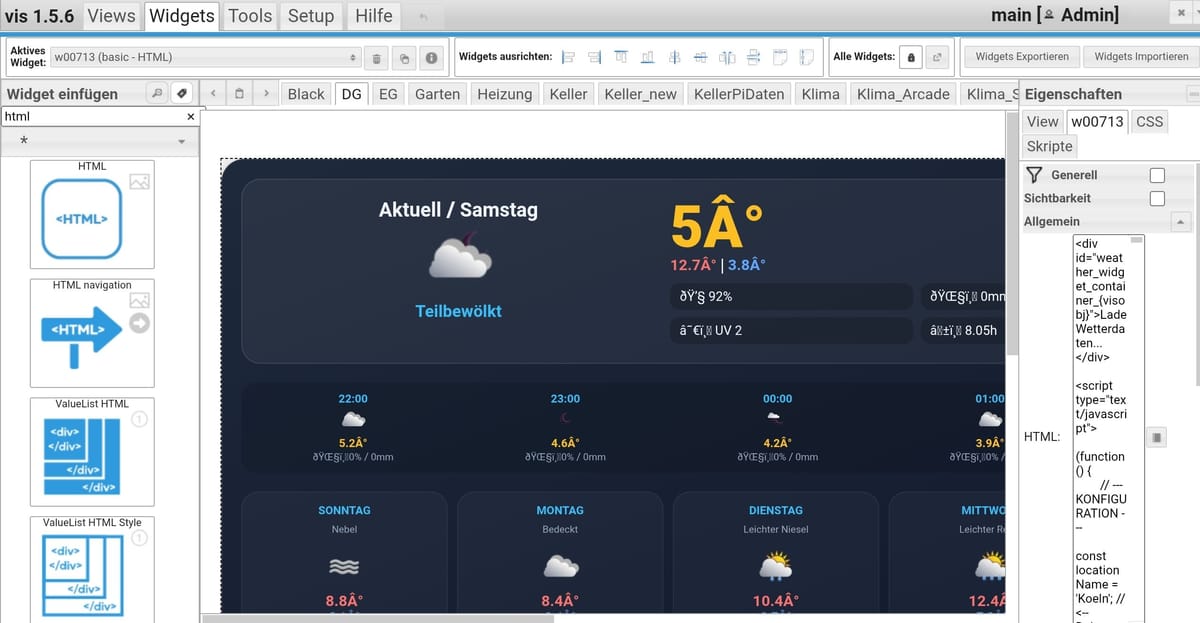The width and height of the screenshot is (1200, 623).
Task: Open the Aktives Widget dropdown
Action: [x=205, y=58]
